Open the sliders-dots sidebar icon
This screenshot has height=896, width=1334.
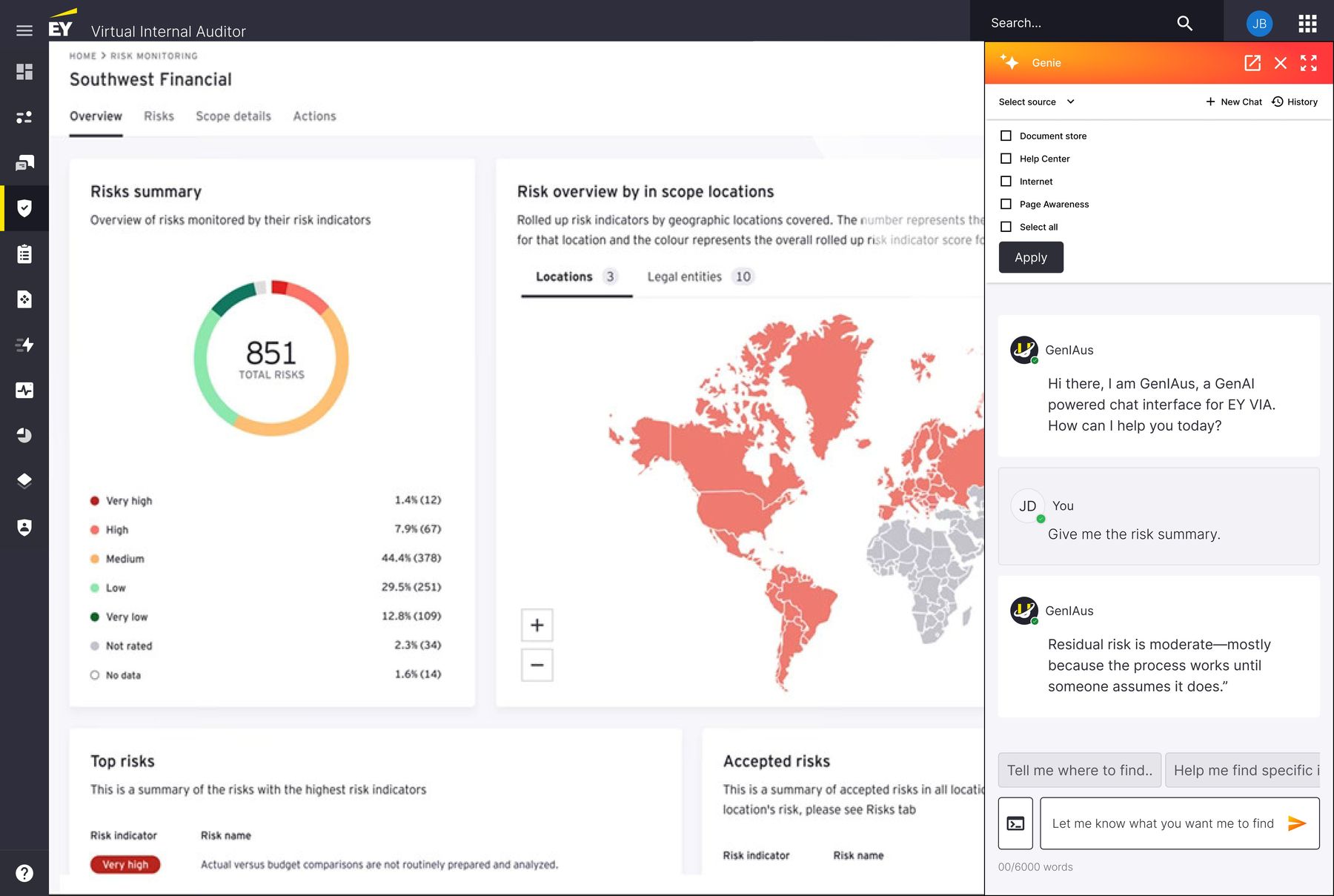pyautogui.click(x=24, y=117)
